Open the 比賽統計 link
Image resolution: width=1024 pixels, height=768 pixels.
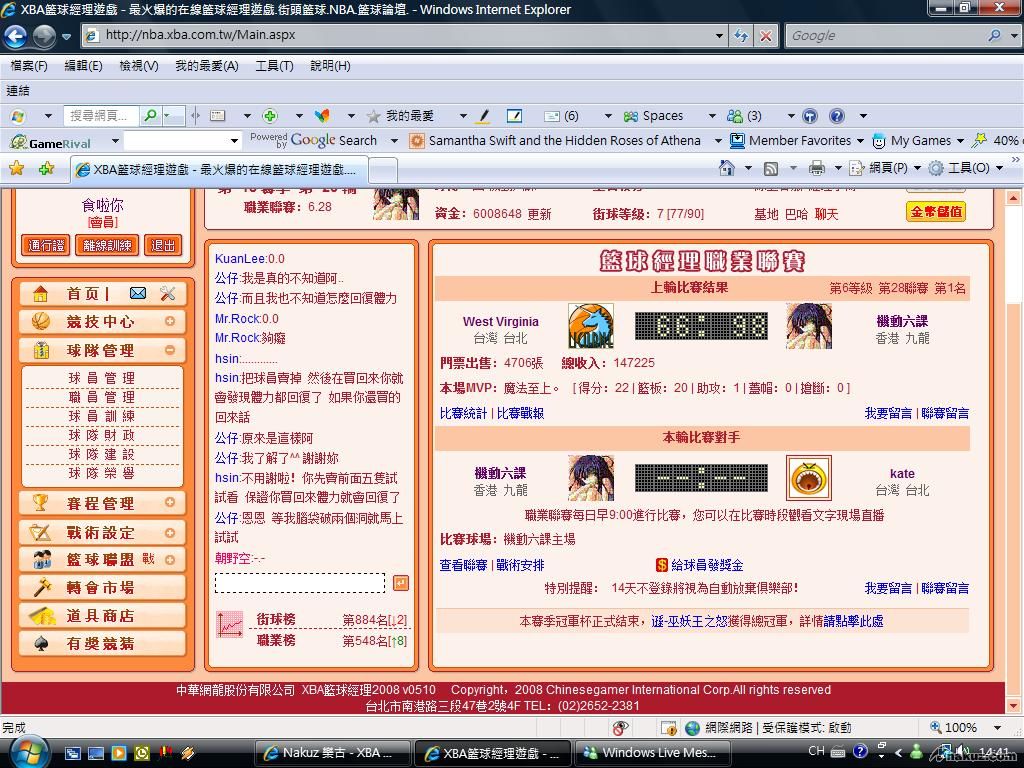point(463,413)
